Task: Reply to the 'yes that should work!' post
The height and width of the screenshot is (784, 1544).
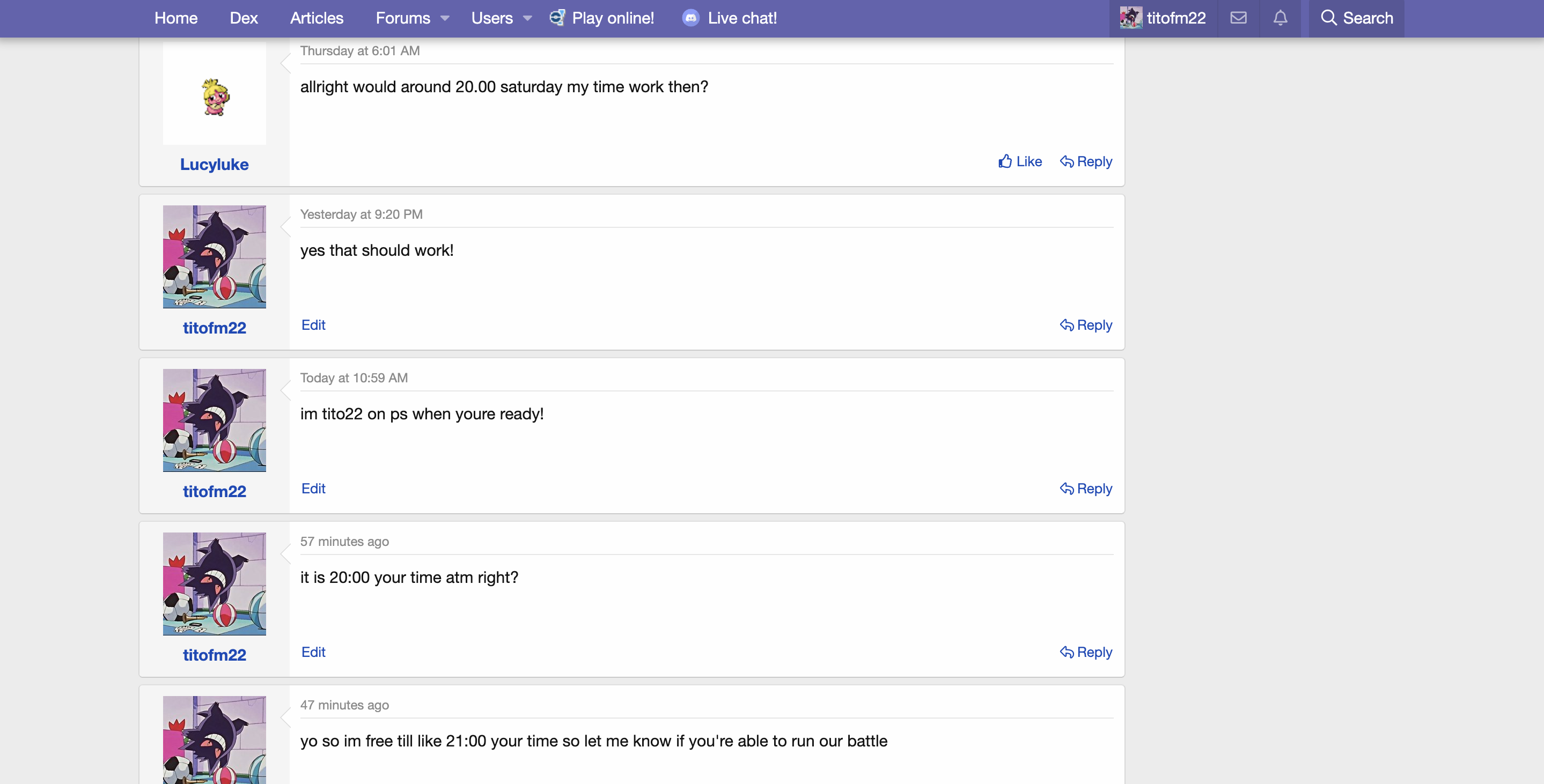Action: [1086, 325]
